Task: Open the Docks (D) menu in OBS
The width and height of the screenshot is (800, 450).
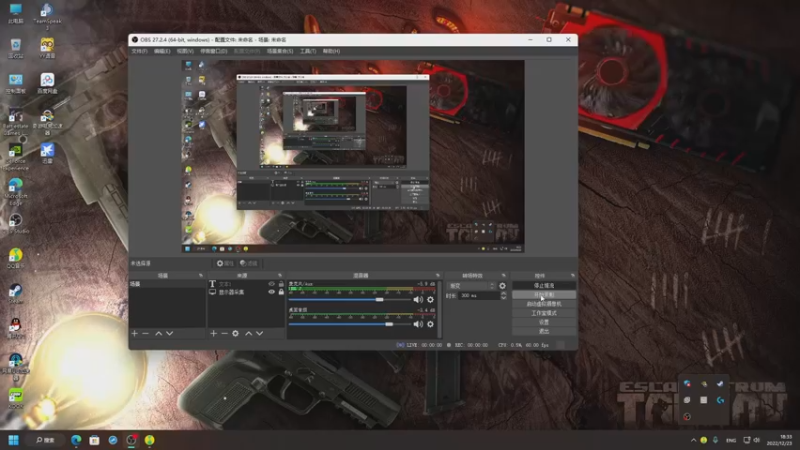Action: [x=214, y=51]
